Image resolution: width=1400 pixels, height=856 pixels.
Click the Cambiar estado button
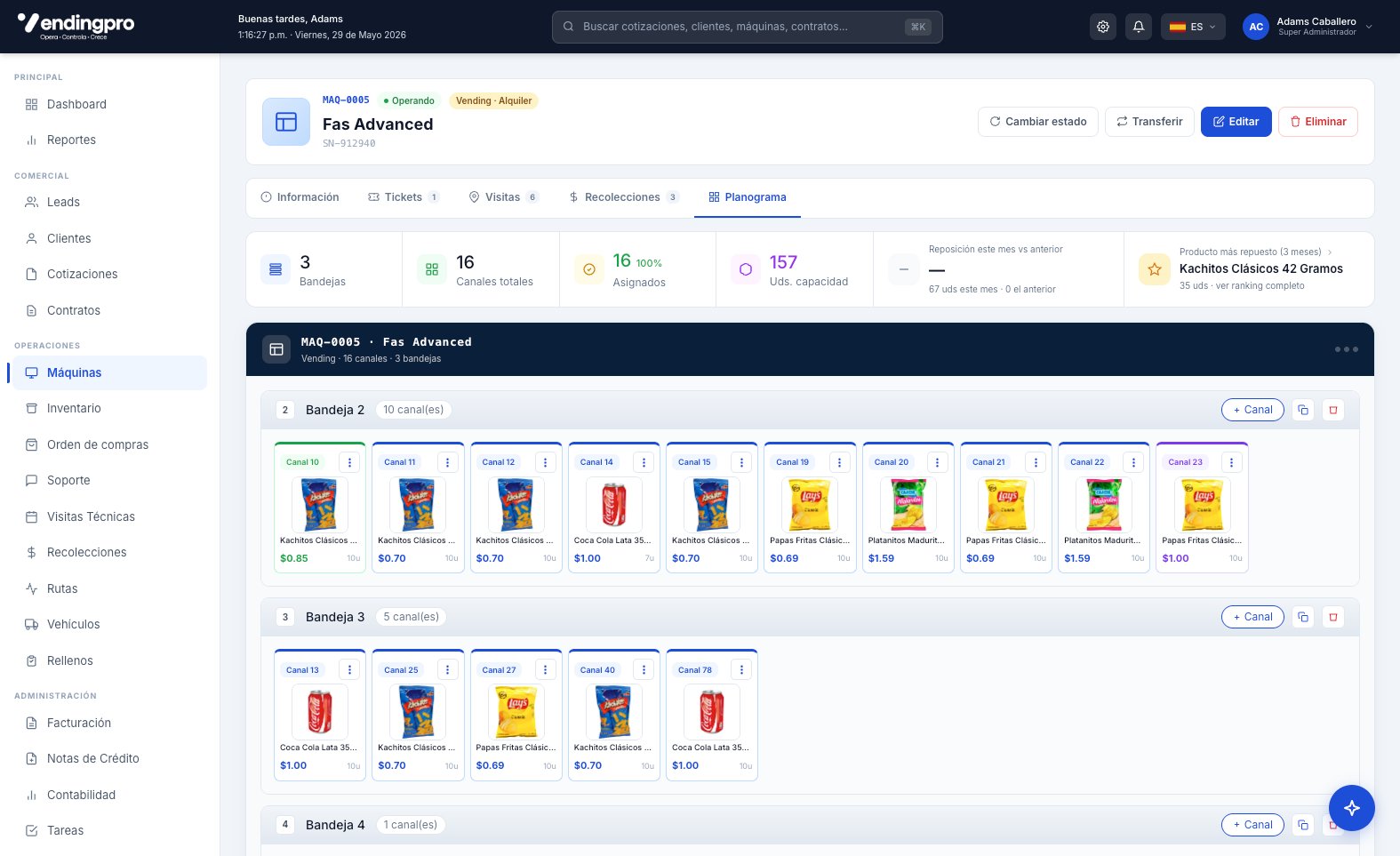[x=1038, y=122]
